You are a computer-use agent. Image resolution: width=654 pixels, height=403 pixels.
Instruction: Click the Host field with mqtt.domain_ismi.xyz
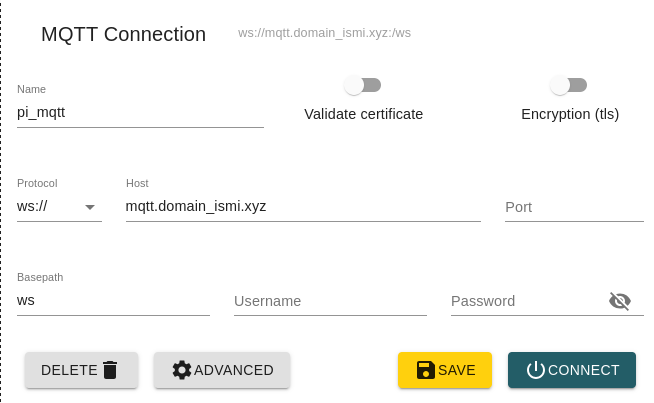coord(302,207)
